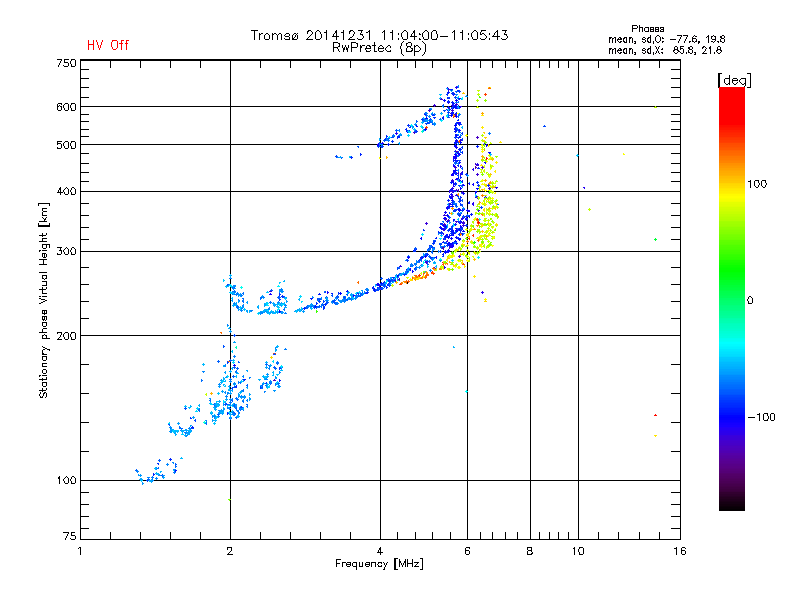
Task: Select the plot title 'Tromsø 20141231 11:04:00-11:05:43'
Action: [379, 35]
